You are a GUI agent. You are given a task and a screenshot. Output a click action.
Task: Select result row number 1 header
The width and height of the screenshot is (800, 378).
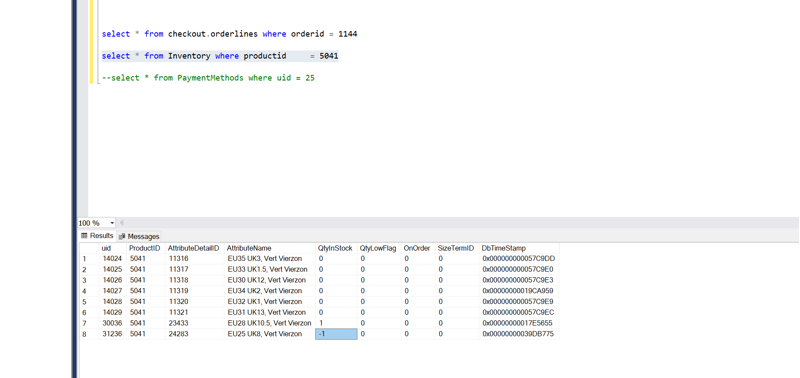[89, 259]
